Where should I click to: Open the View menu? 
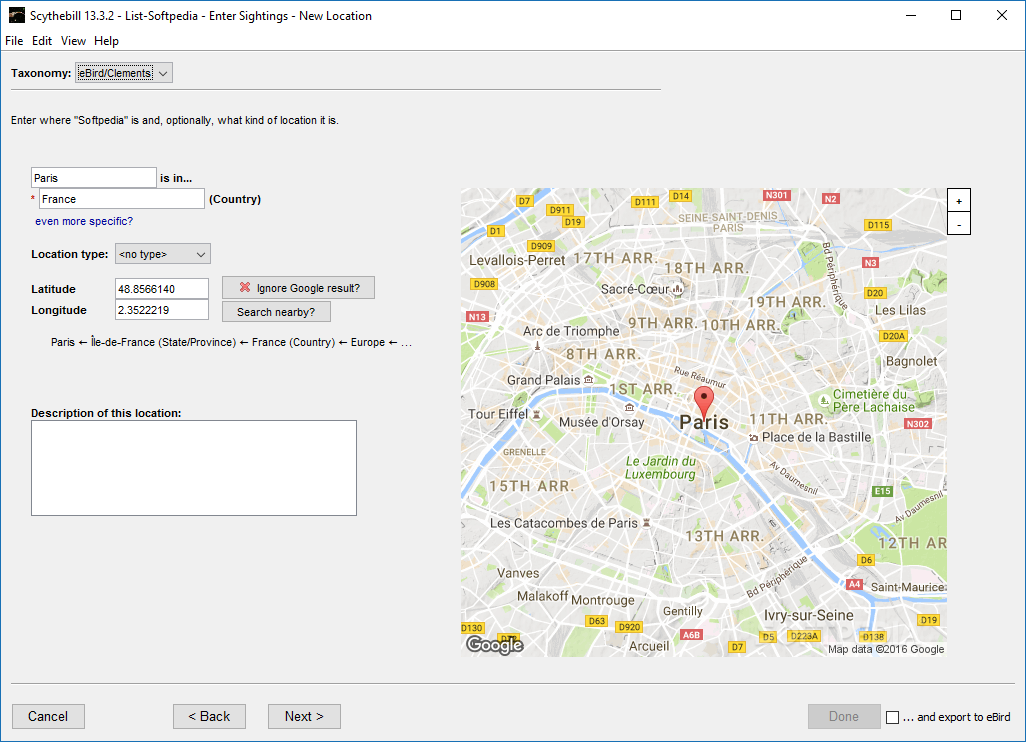point(73,41)
